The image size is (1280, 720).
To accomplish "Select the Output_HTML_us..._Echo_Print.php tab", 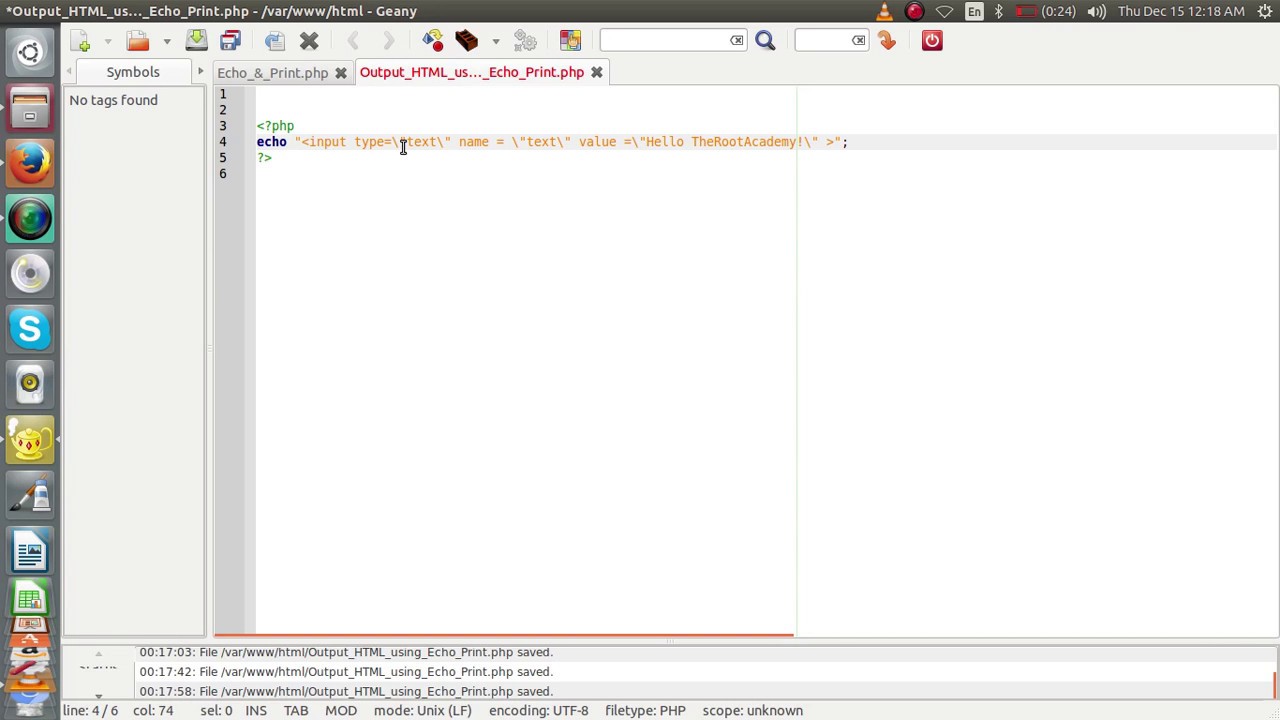I will click(x=471, y=72).
